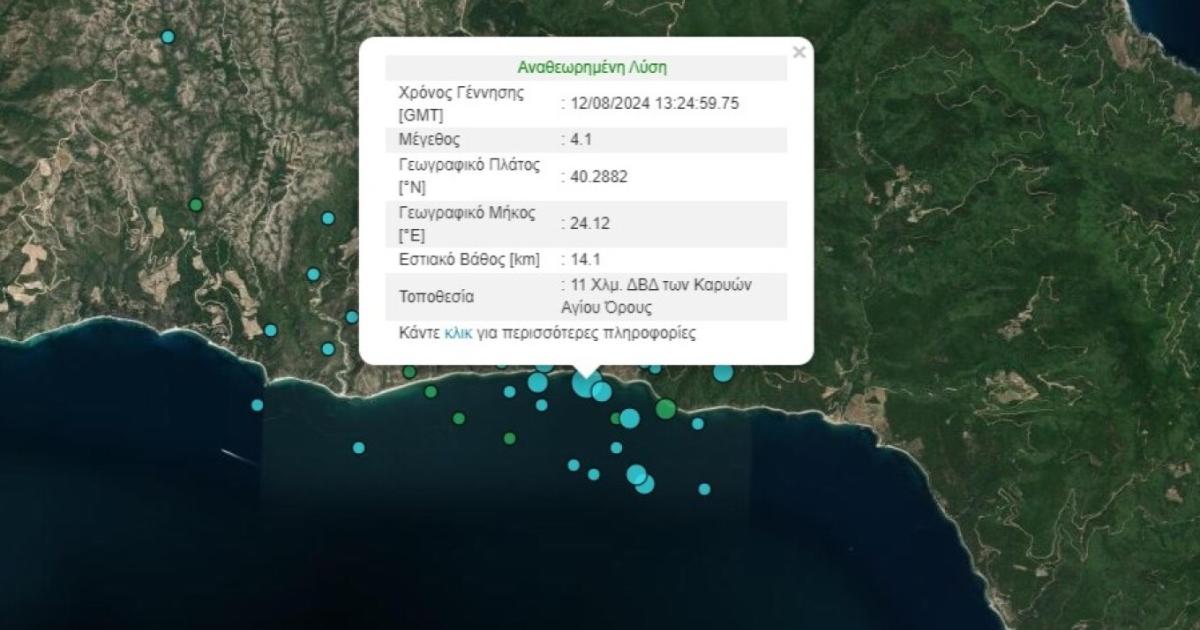Click the origin time value 12/08/2024 13:24:59.75
The image size is (1200, 630).
coord(655,103)
